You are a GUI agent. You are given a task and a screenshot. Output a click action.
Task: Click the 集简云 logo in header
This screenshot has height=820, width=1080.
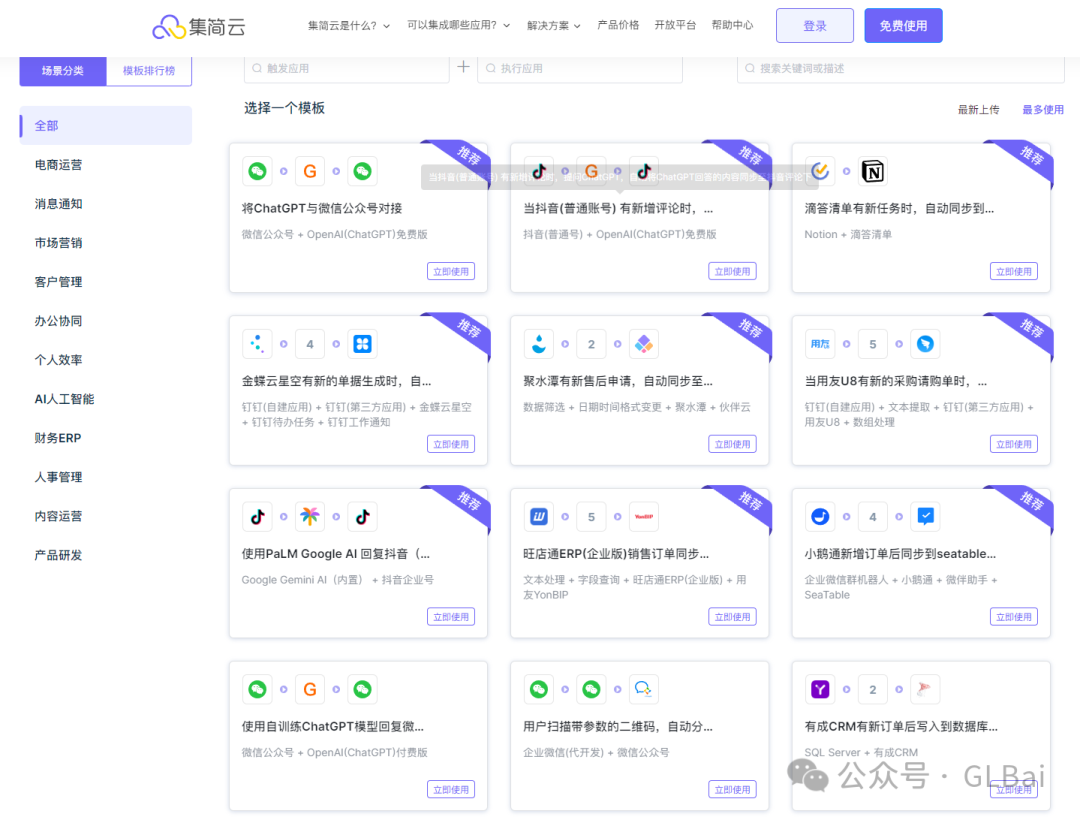click(x=198, y=26)
